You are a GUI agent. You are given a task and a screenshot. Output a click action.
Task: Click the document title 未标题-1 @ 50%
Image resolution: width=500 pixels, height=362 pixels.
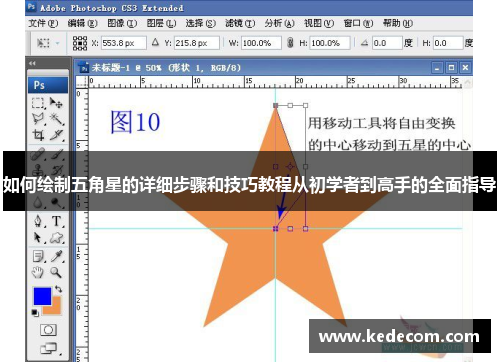coord(127,68)
